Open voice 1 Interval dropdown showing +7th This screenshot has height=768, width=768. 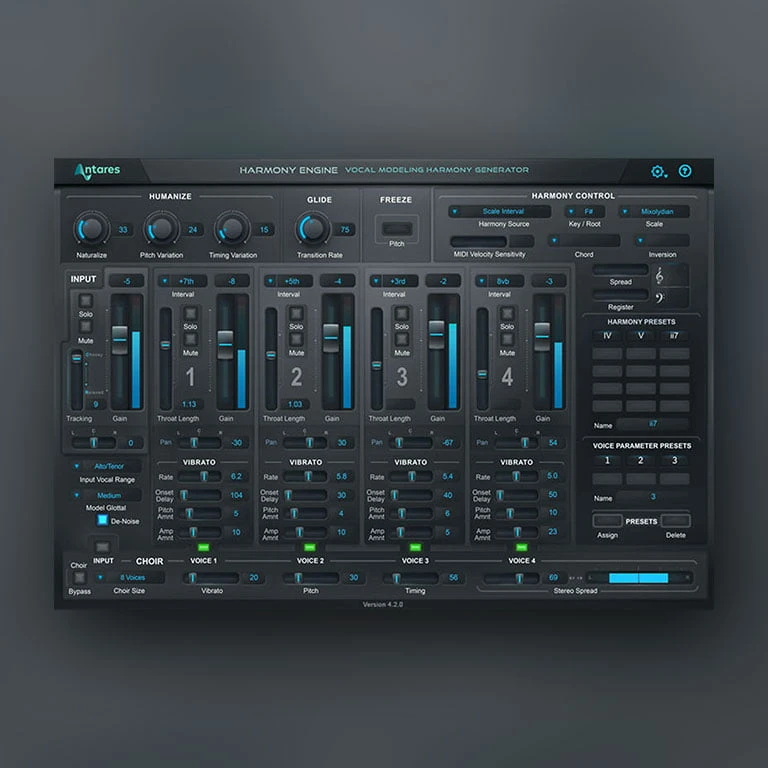pos(183,281)
